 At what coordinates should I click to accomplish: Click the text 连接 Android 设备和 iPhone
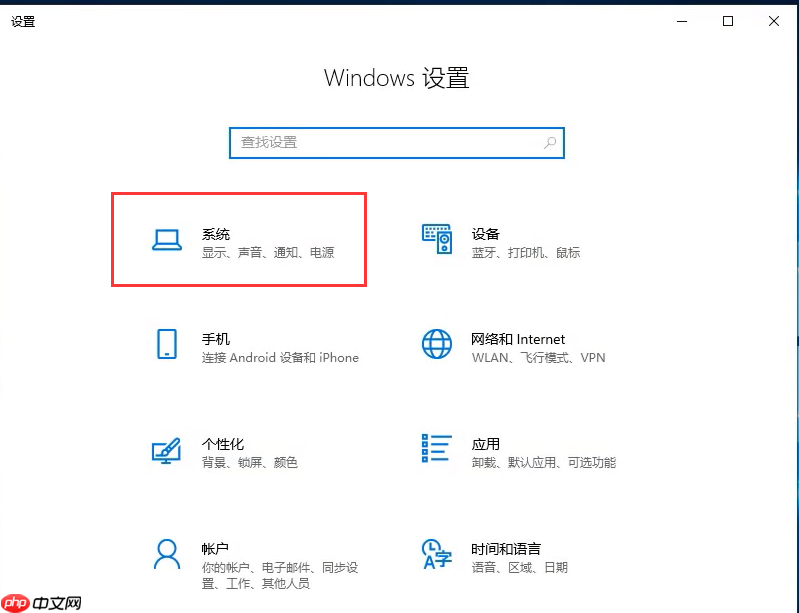click(280, 358)
